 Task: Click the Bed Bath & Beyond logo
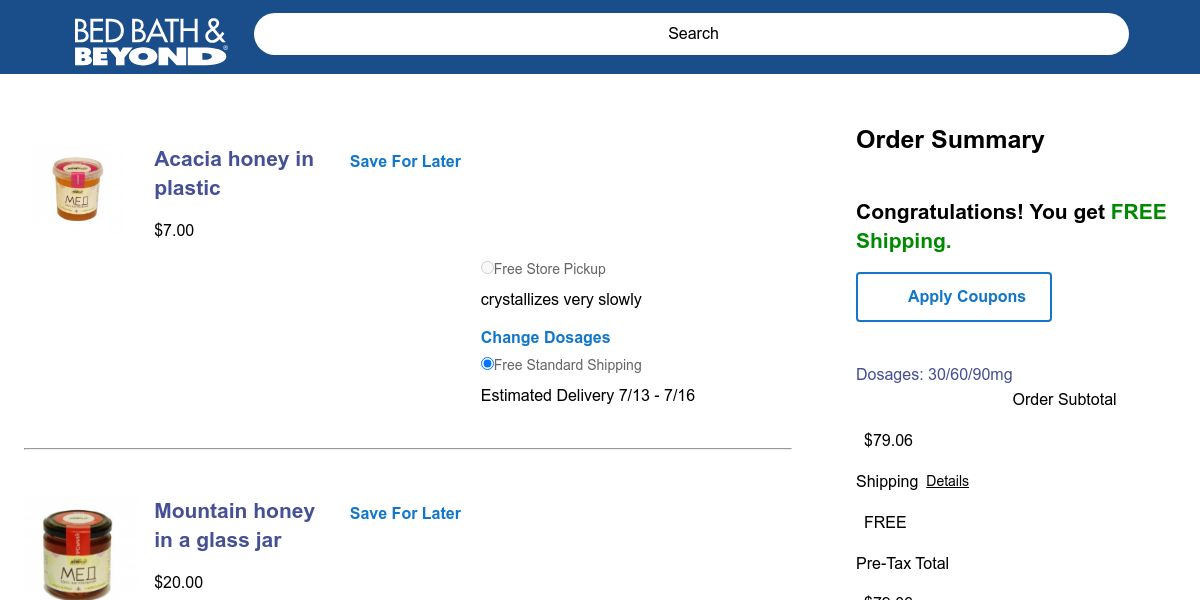pos(150,41)
